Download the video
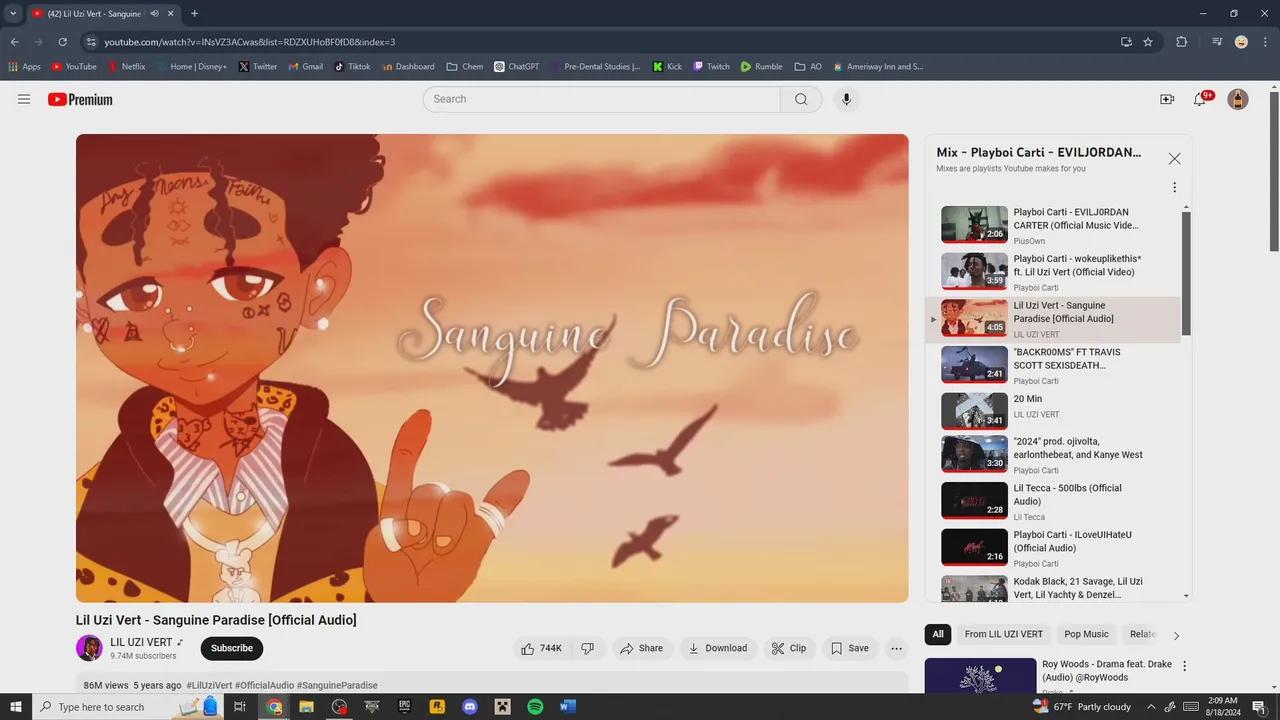Image resolution: width=1280 pixels, height=720 pixels. [x=717, y=648]
